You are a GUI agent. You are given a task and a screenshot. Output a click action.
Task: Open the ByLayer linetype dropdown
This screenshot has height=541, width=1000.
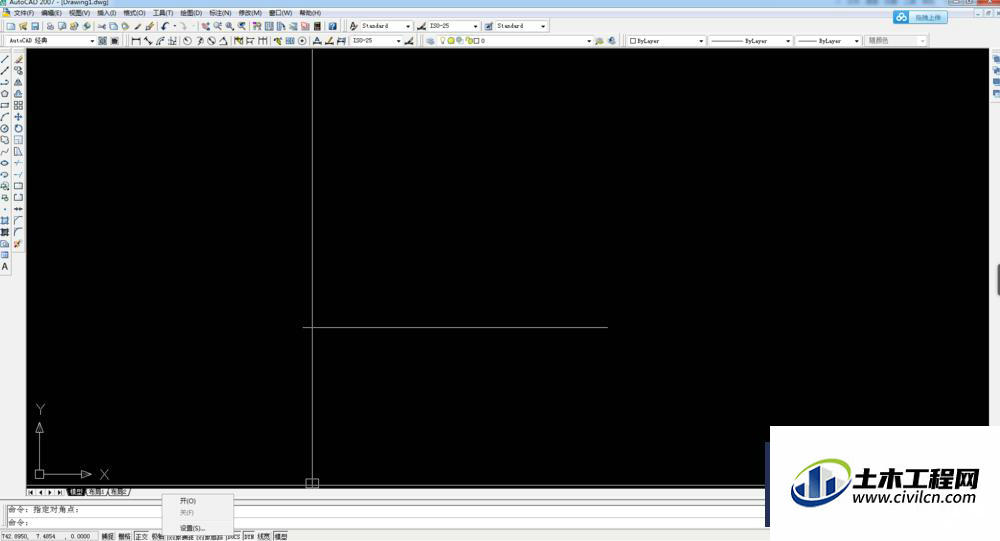[x=751, y=41]
